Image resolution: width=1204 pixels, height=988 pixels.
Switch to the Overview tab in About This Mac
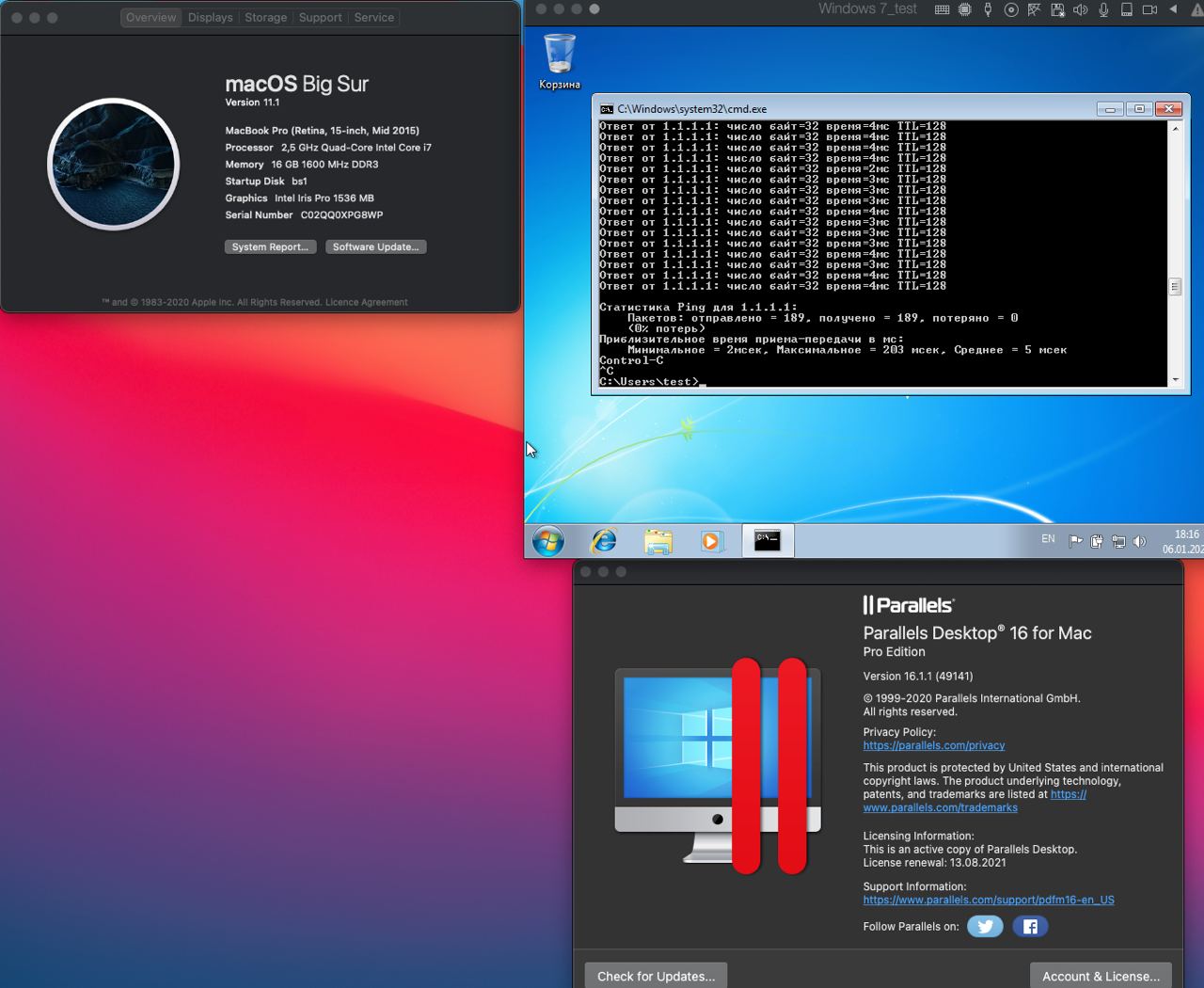(150, 18)
